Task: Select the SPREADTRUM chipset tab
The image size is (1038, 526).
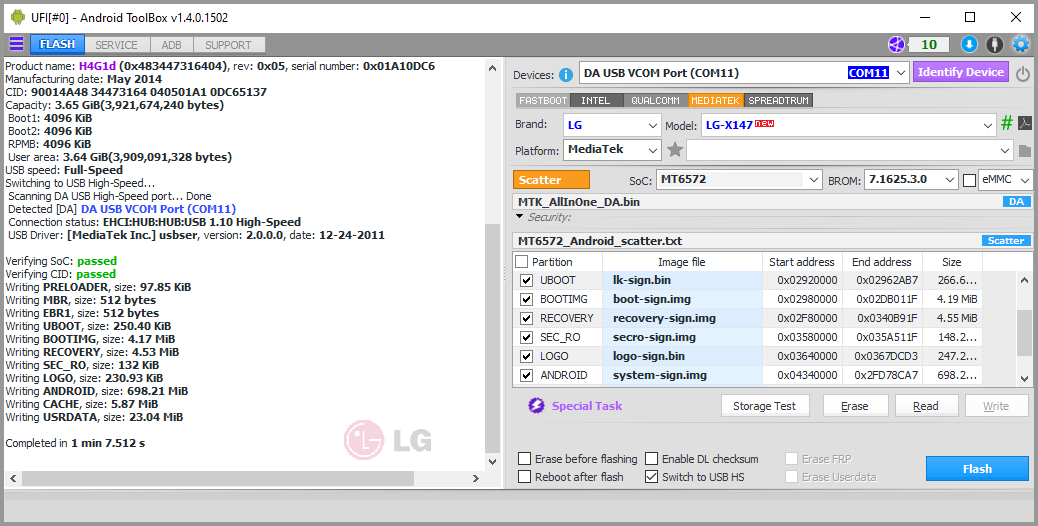Action: point(778,101)
